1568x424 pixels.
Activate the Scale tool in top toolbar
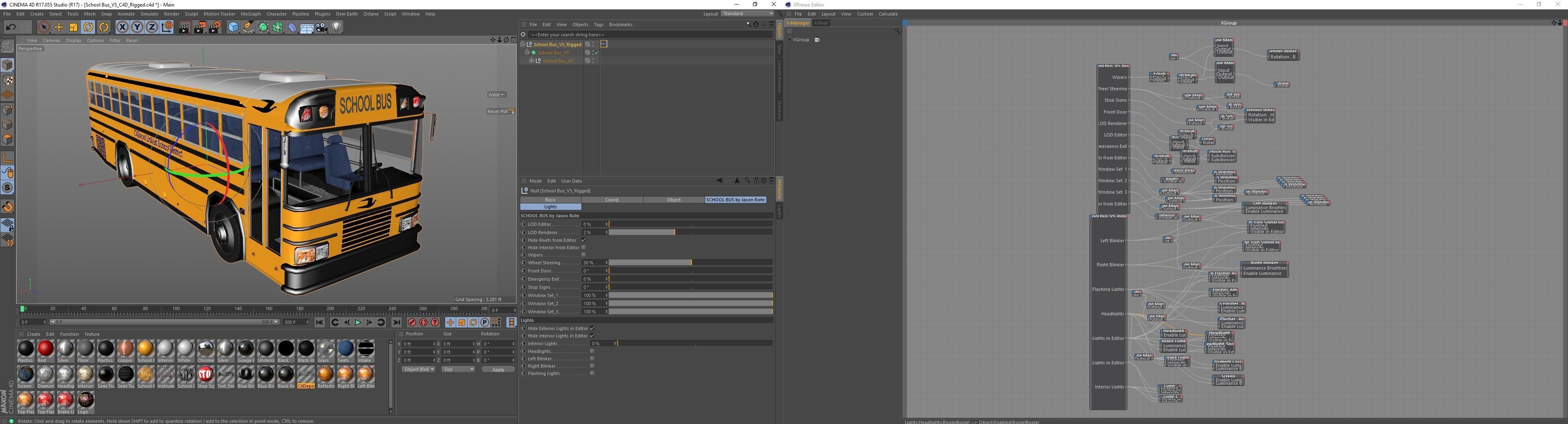click(73, 27)
